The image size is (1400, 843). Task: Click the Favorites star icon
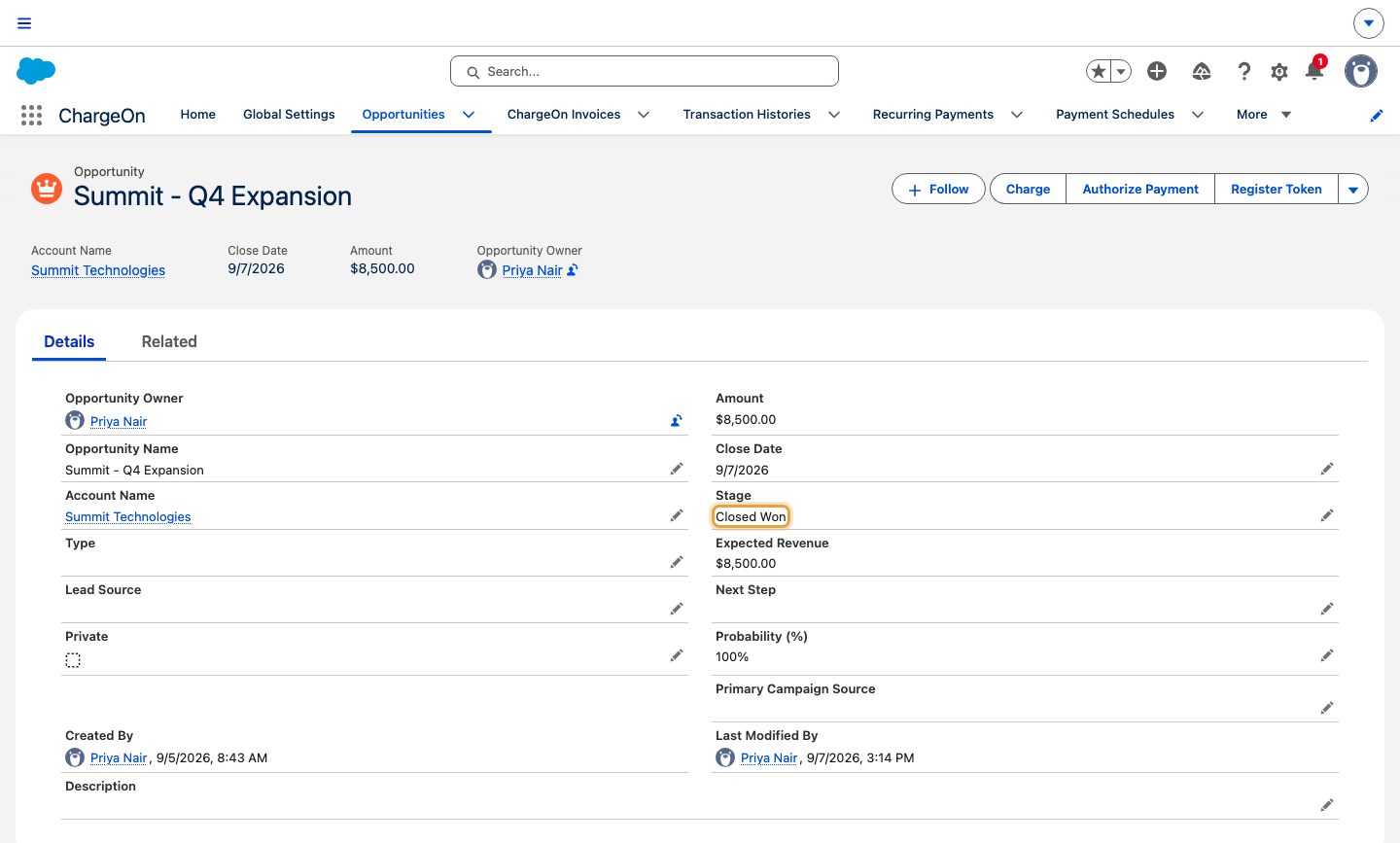(1099, 71)
